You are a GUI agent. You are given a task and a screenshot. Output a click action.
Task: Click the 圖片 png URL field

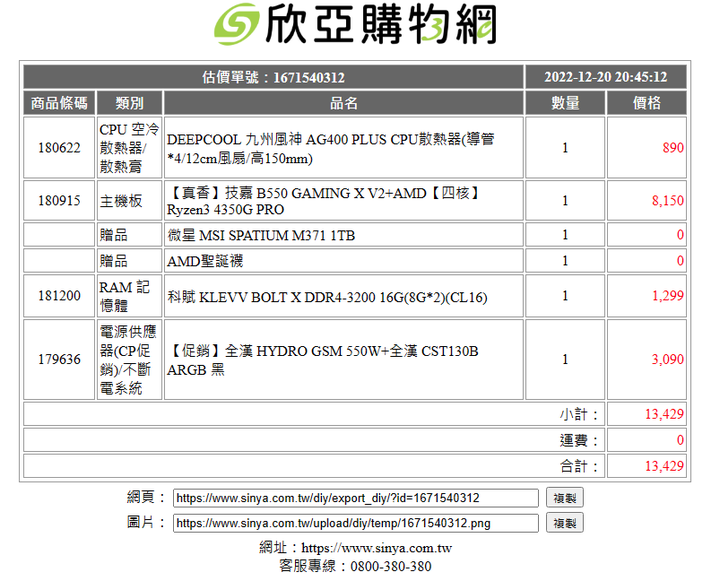pos(355,523)
